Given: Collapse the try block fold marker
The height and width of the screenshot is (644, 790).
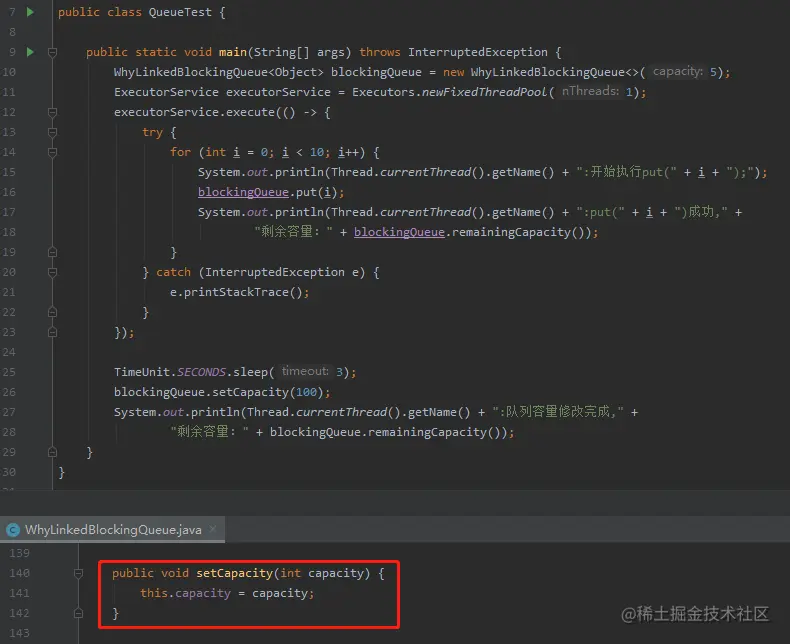Looking at the screenshot, I should click(52, 132).
